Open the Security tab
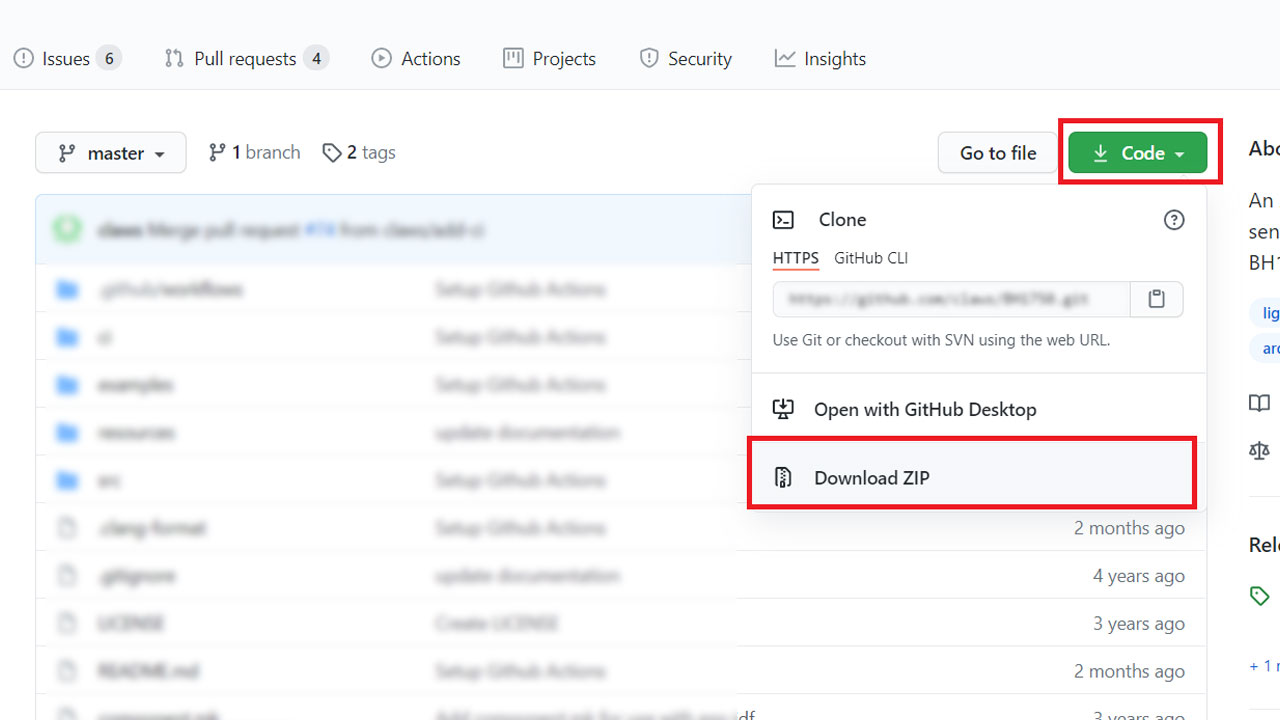The image size is (1280, 720). pos(685,59)
